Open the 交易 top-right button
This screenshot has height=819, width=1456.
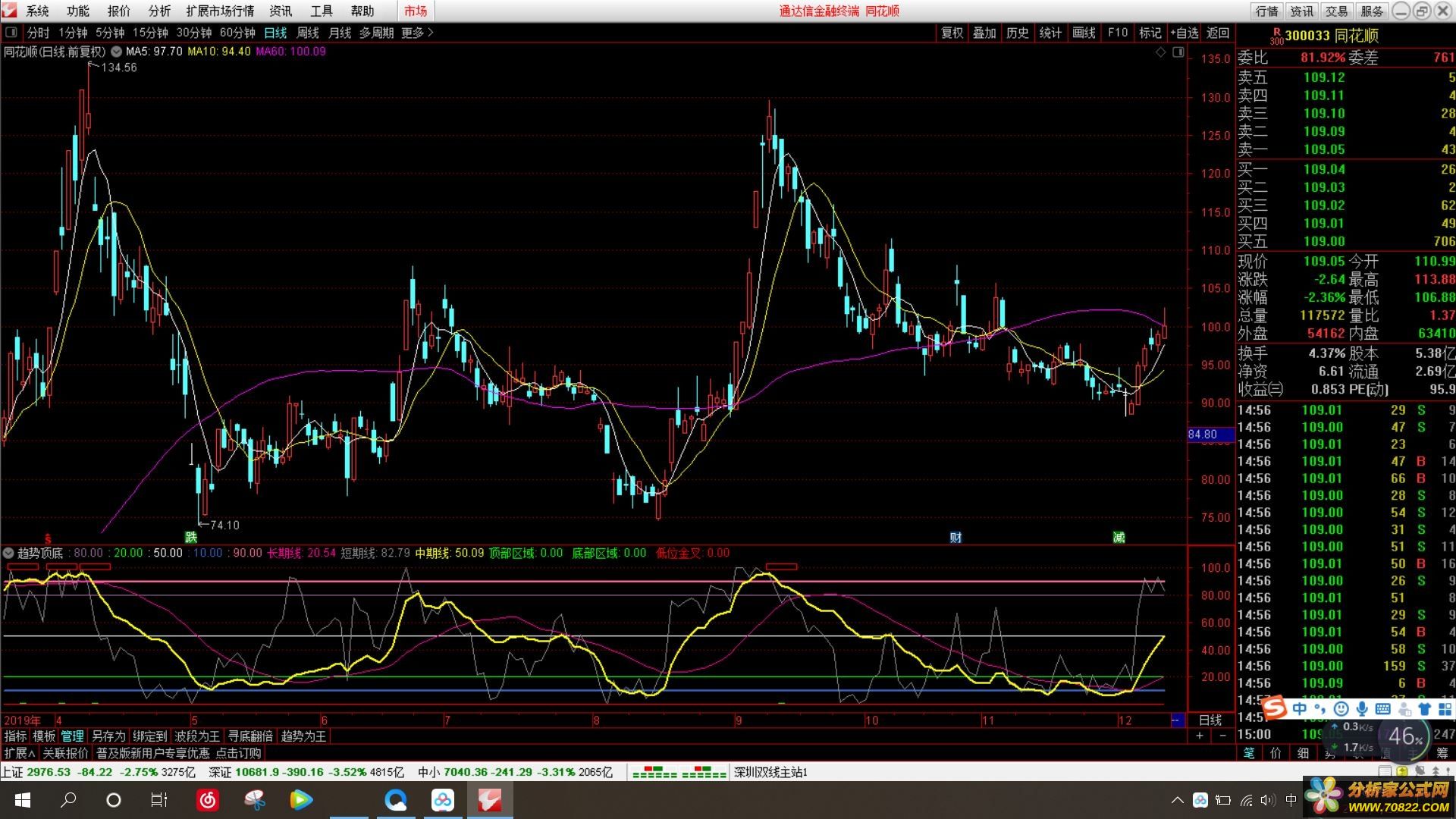tap(1336, 11)
